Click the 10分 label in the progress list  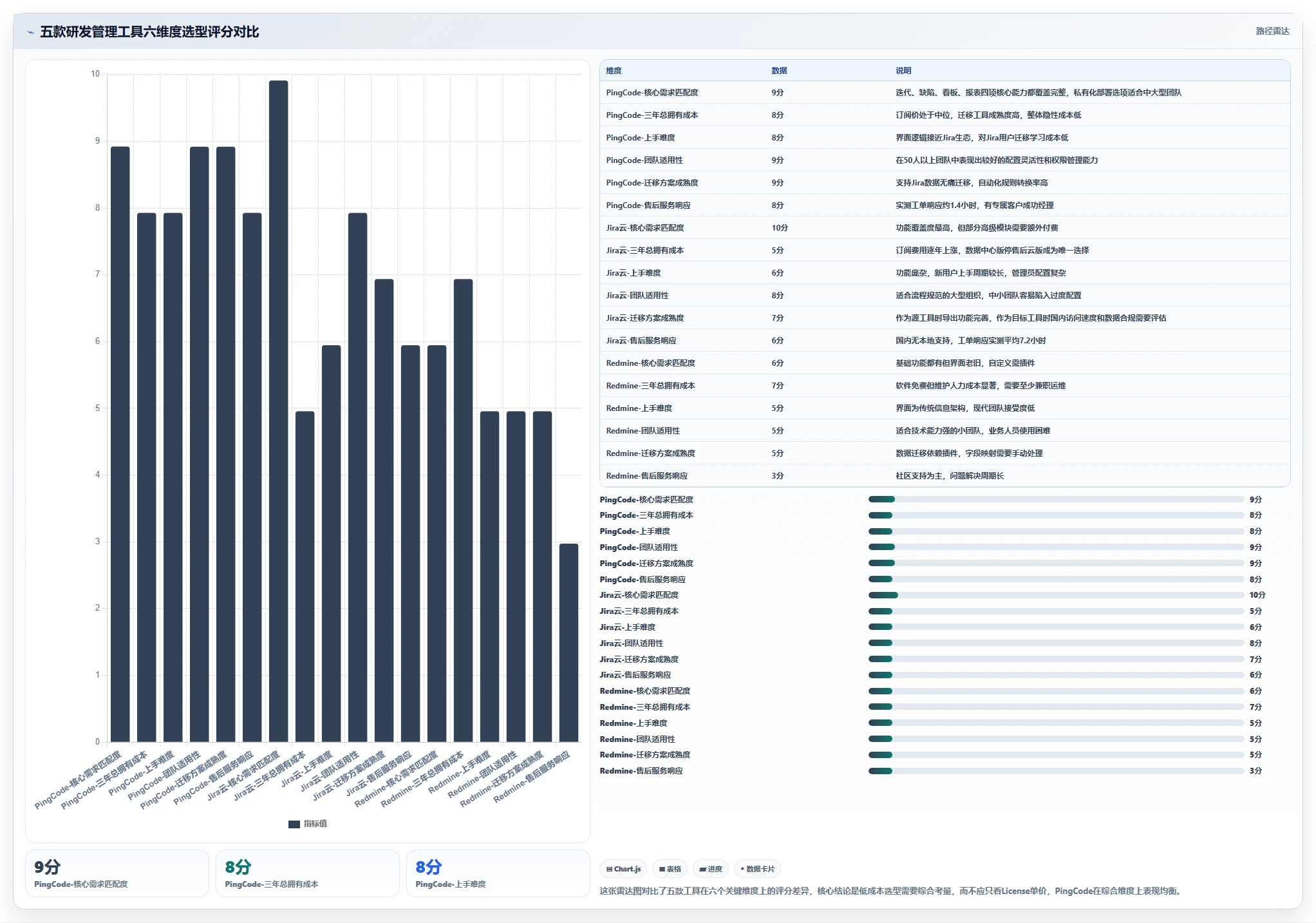1257,595
